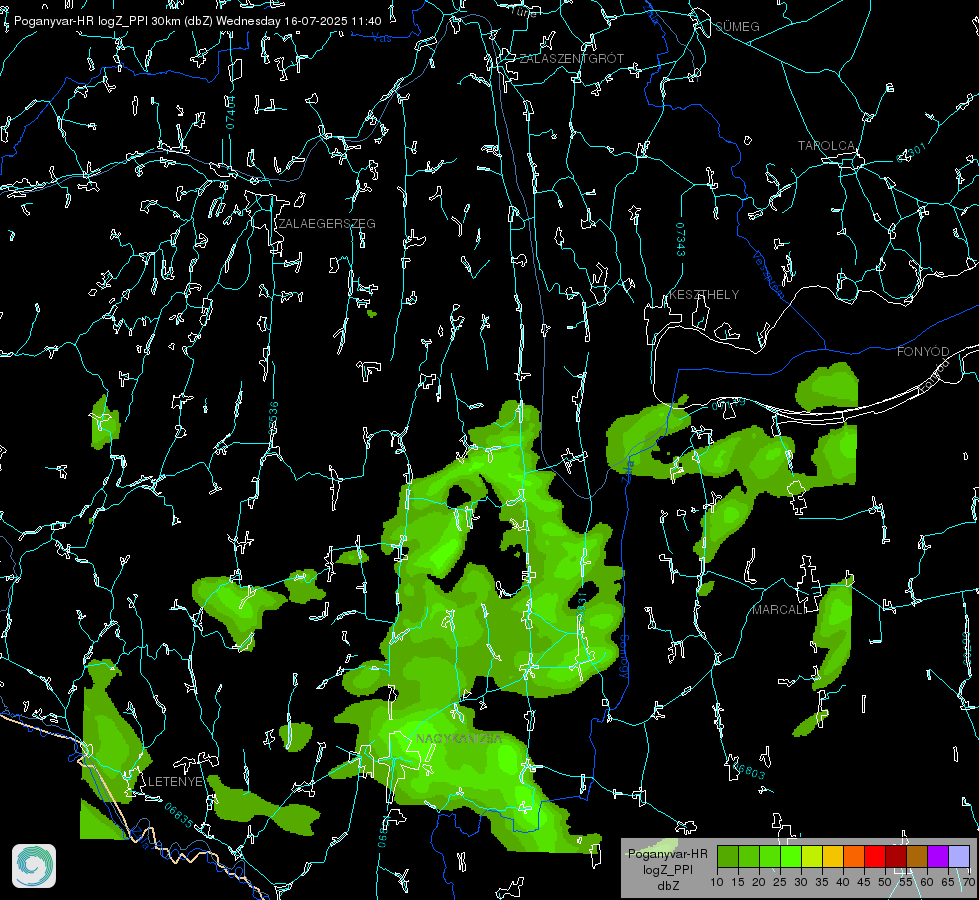The width and height of the screenshot is (979, 900).
Task: Click the FONYÓD city label
Action: tap(923, 352)
